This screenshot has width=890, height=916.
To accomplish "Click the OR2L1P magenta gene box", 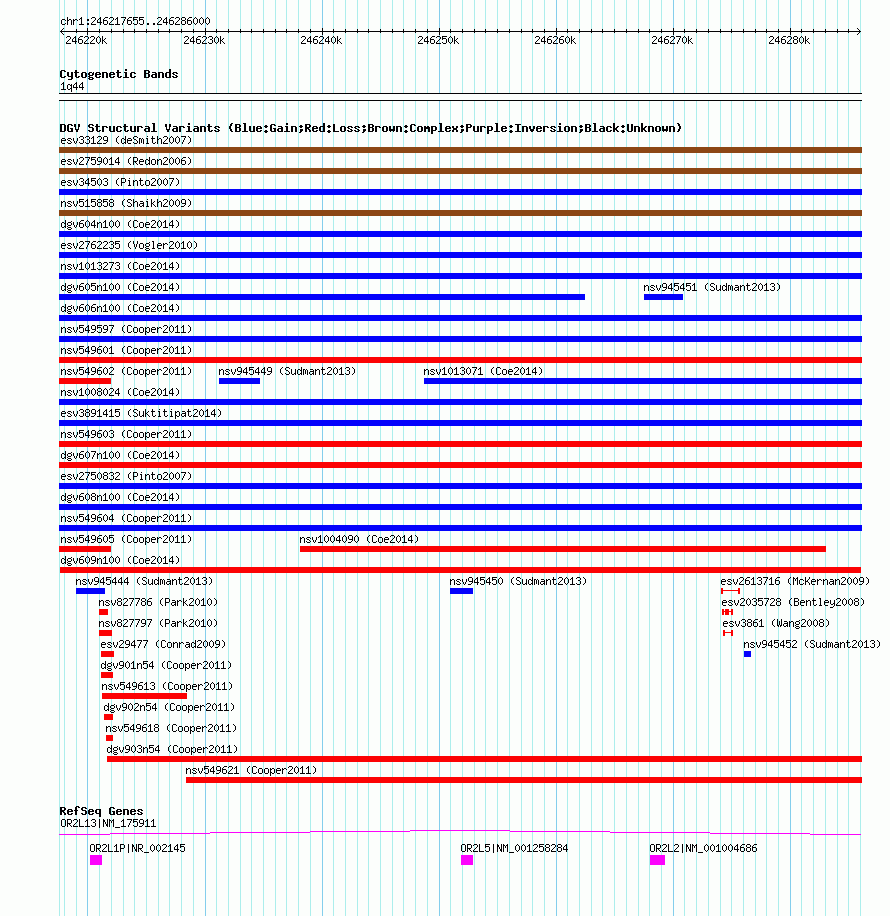I will tap(96, 861).
